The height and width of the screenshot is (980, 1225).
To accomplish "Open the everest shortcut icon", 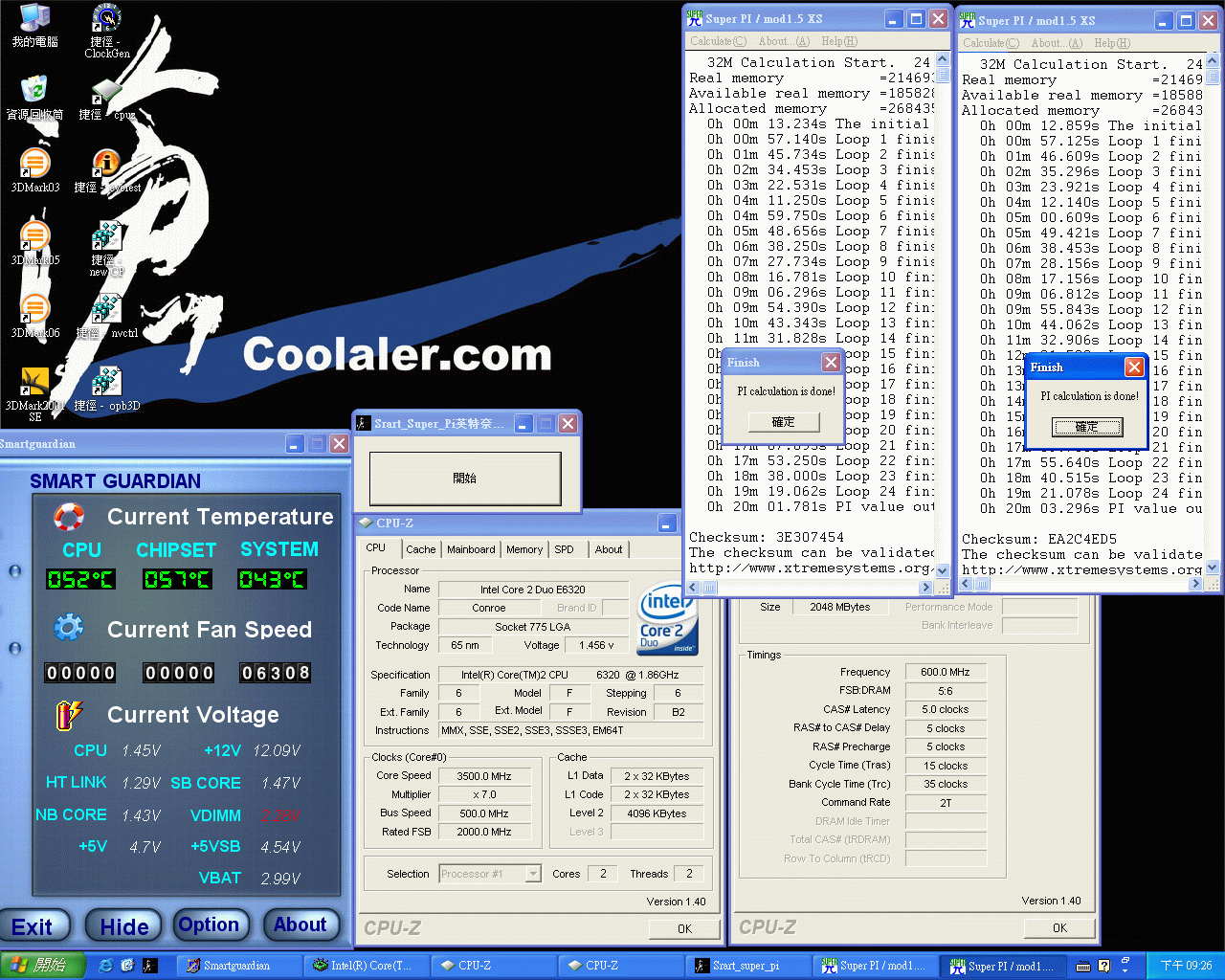I will click(107, 170).
